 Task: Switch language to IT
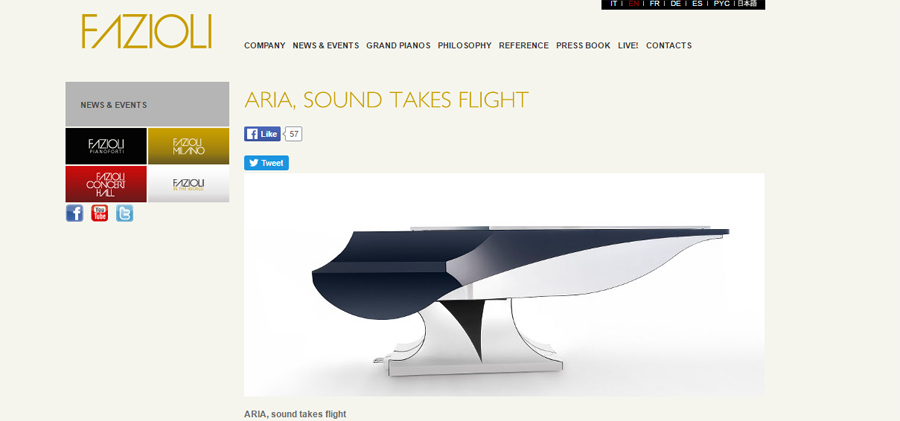click(x=614, y=3)
